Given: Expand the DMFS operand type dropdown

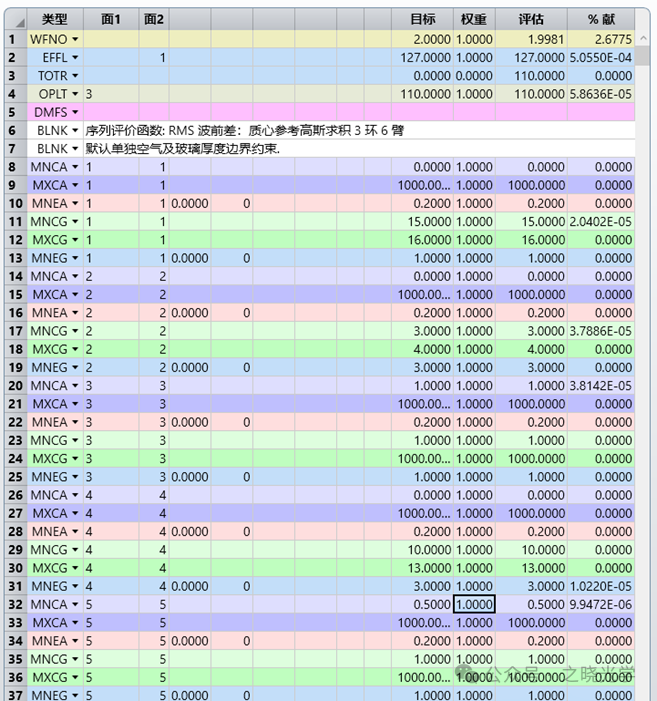Looking at the screenshot, I should point(75,112).
